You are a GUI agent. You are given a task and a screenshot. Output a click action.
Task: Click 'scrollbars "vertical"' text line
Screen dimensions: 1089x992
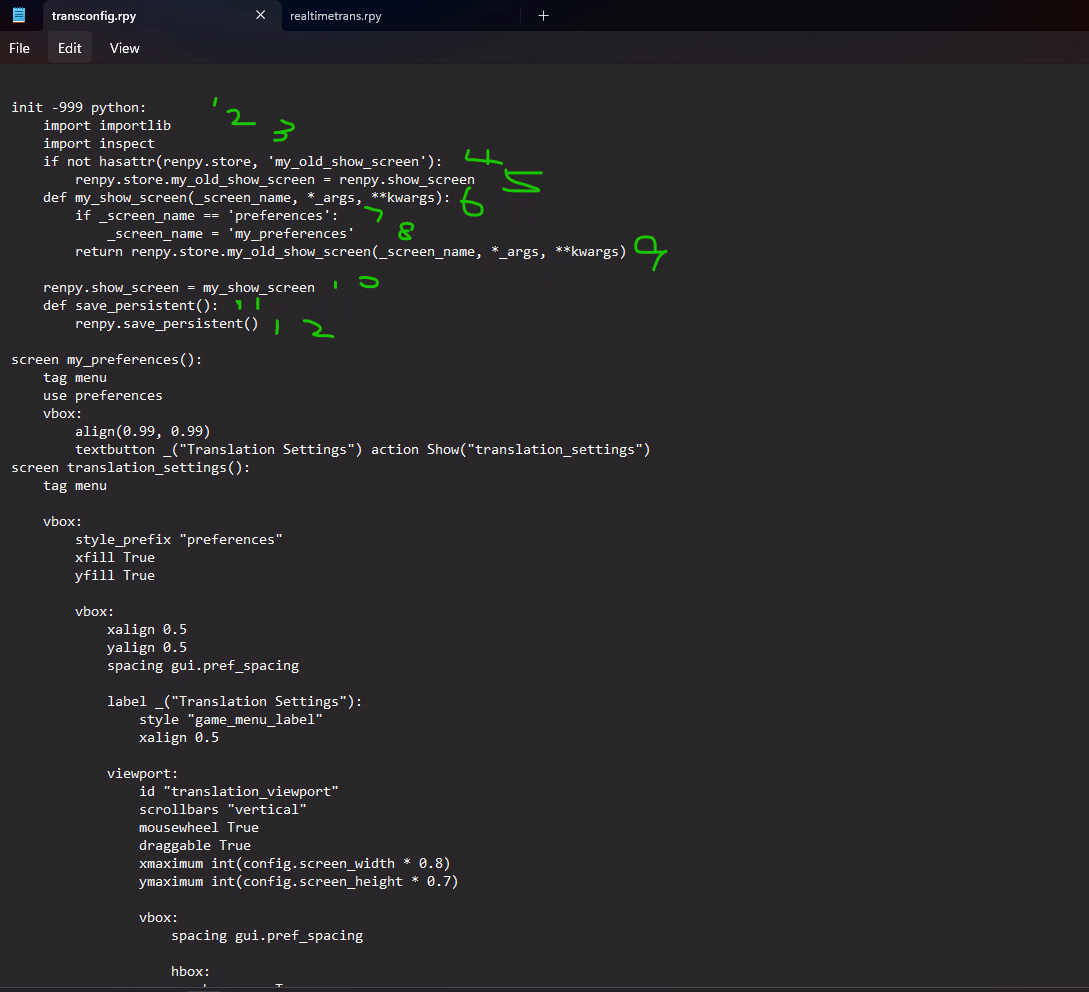pos(223,810)
